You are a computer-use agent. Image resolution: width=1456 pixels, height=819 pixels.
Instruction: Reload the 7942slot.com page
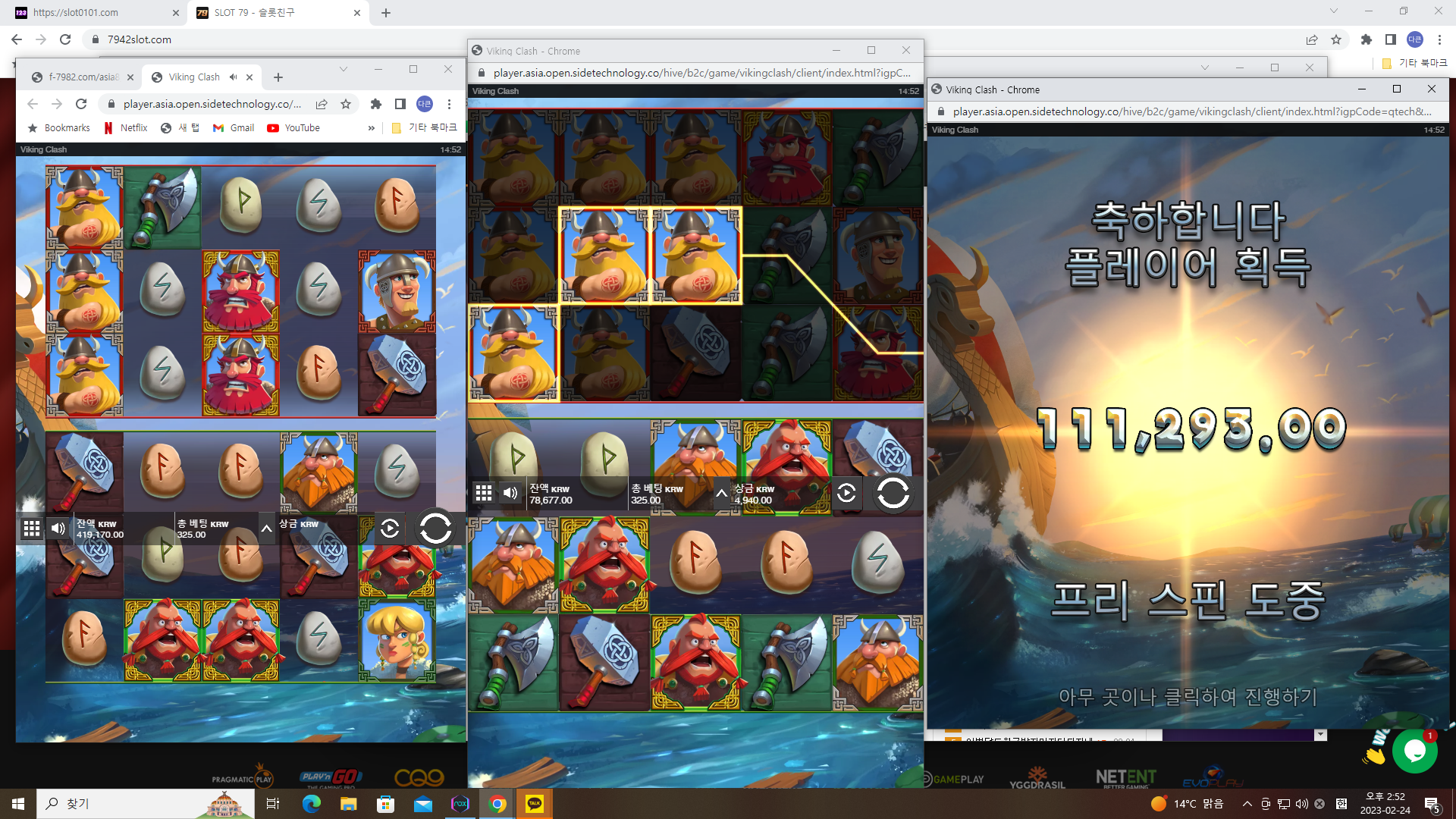coord(65,39)
